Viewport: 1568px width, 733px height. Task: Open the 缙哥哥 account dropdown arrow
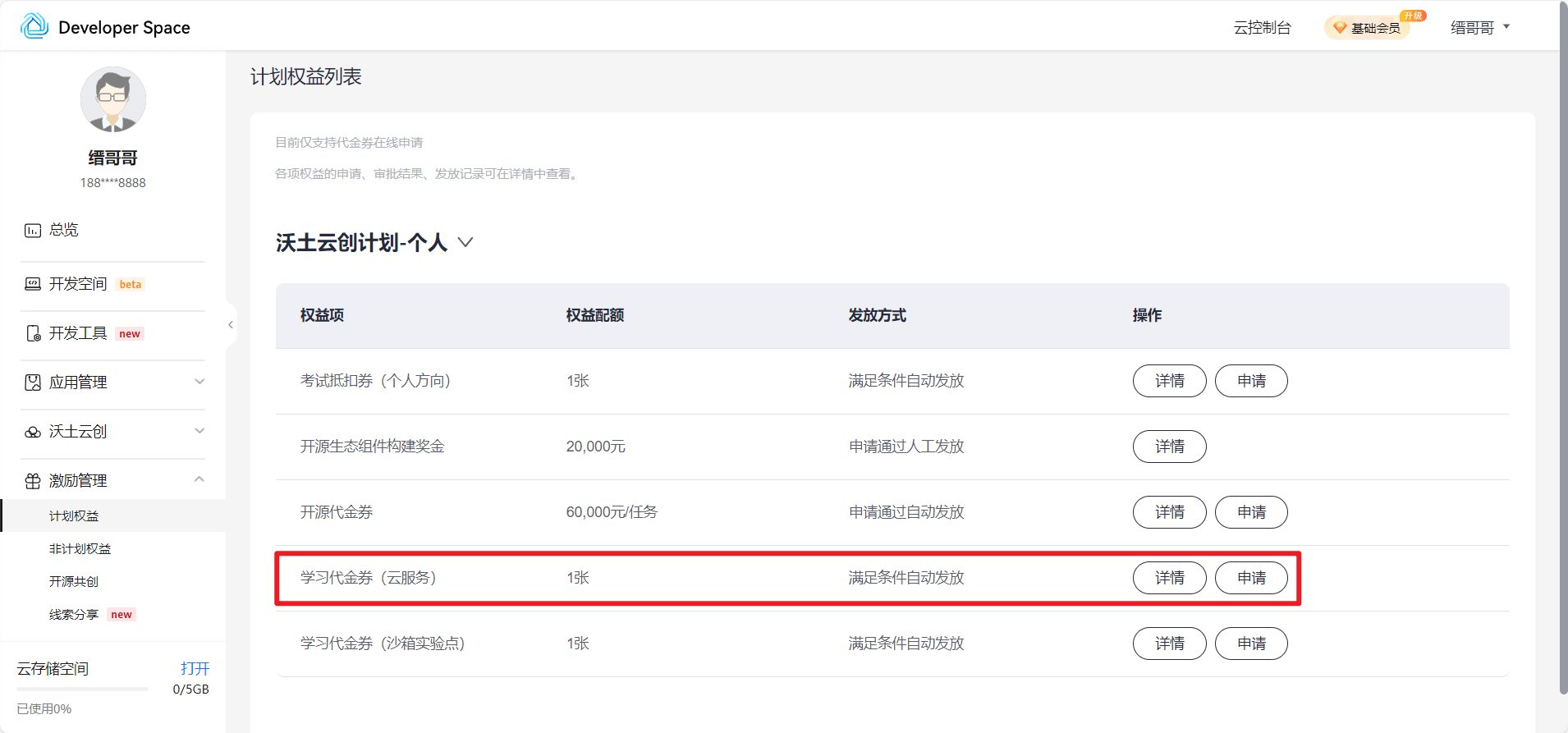pyautogui.click(x=1506, y=27)
